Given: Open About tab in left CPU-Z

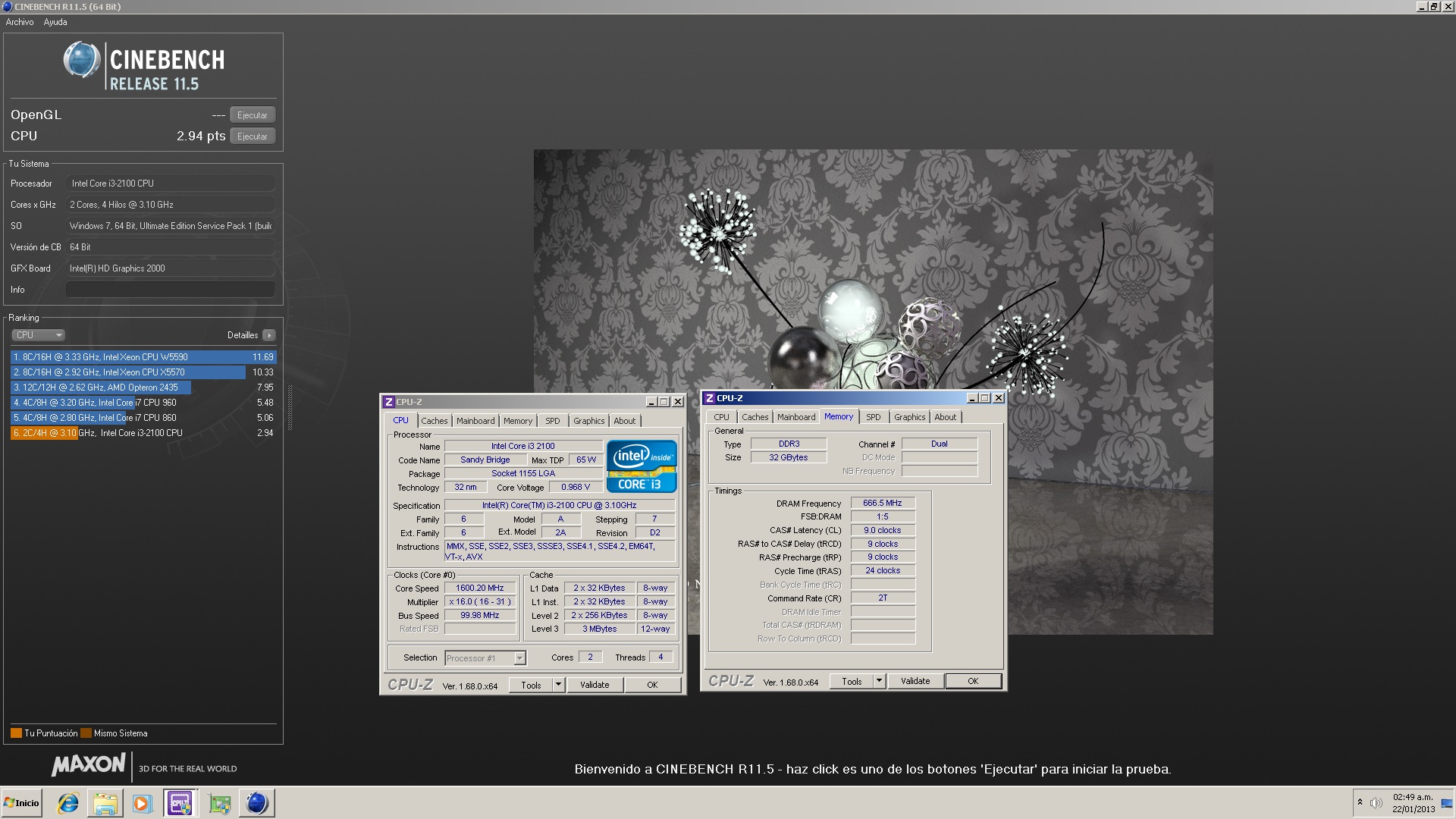Looking at the screenshot, I should pos(625,421).
